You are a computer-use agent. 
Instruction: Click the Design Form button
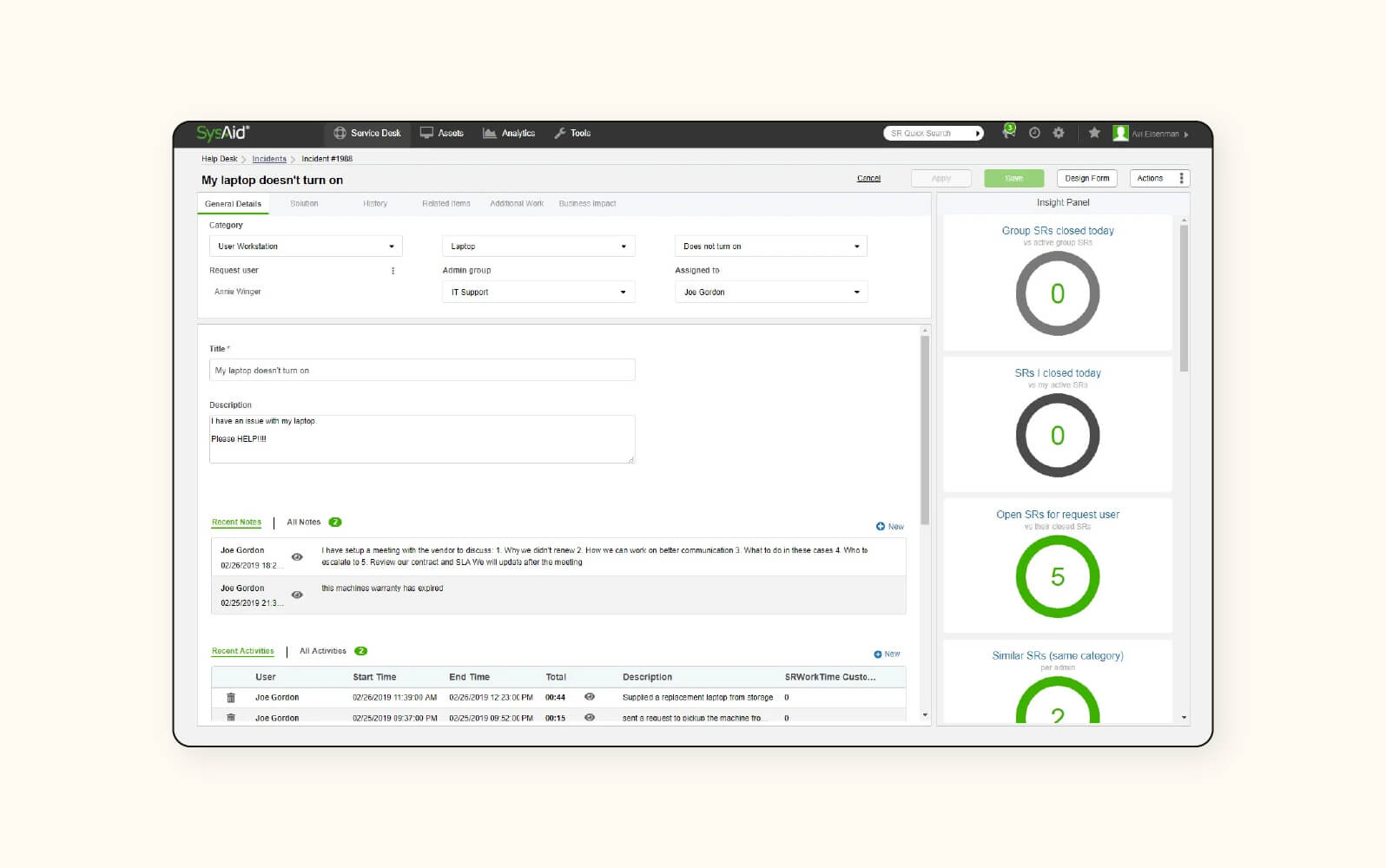(1087, 178)
